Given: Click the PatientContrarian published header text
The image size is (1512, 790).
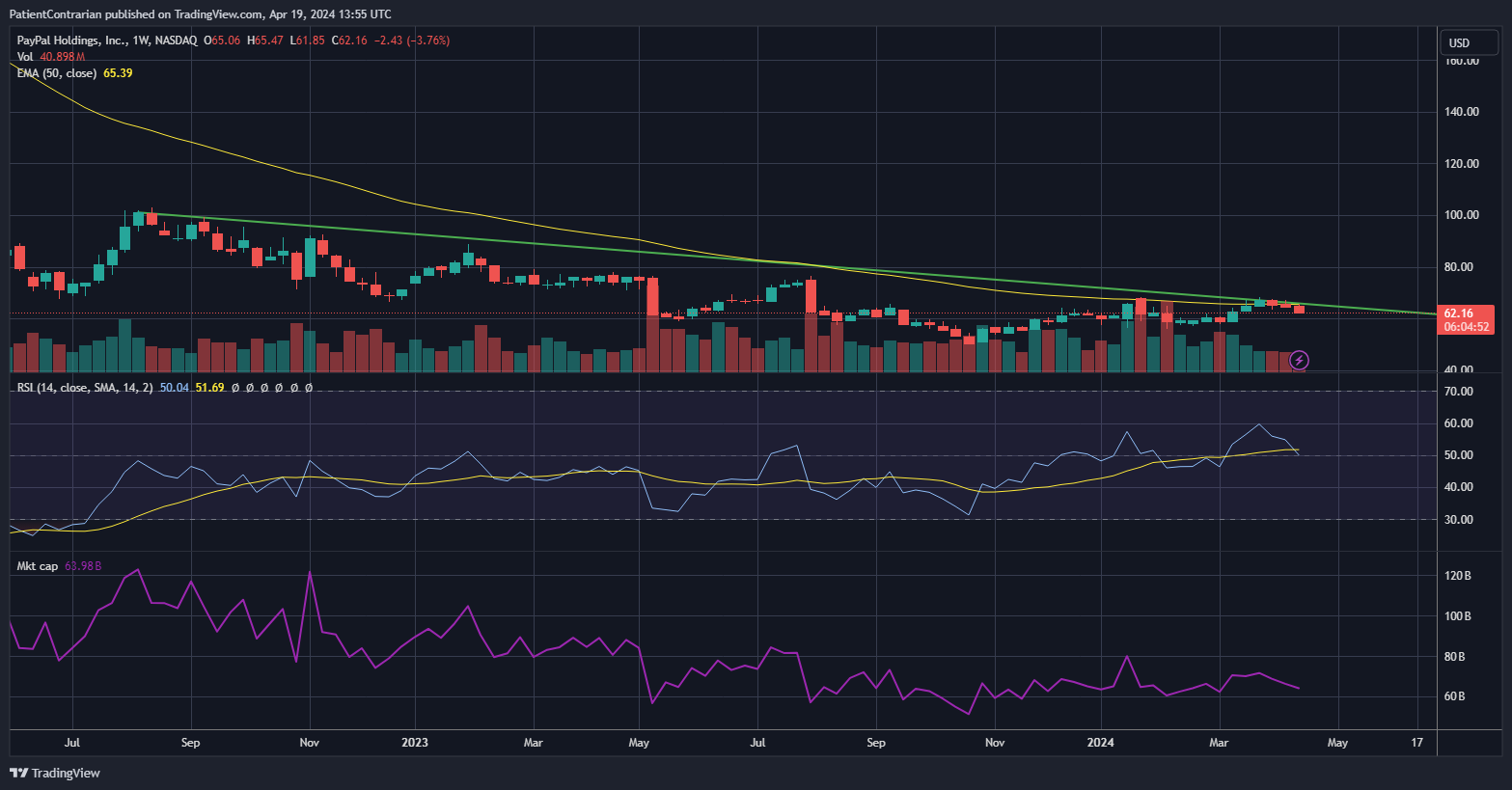Looking at the screenshot, I should pos(200,14).
